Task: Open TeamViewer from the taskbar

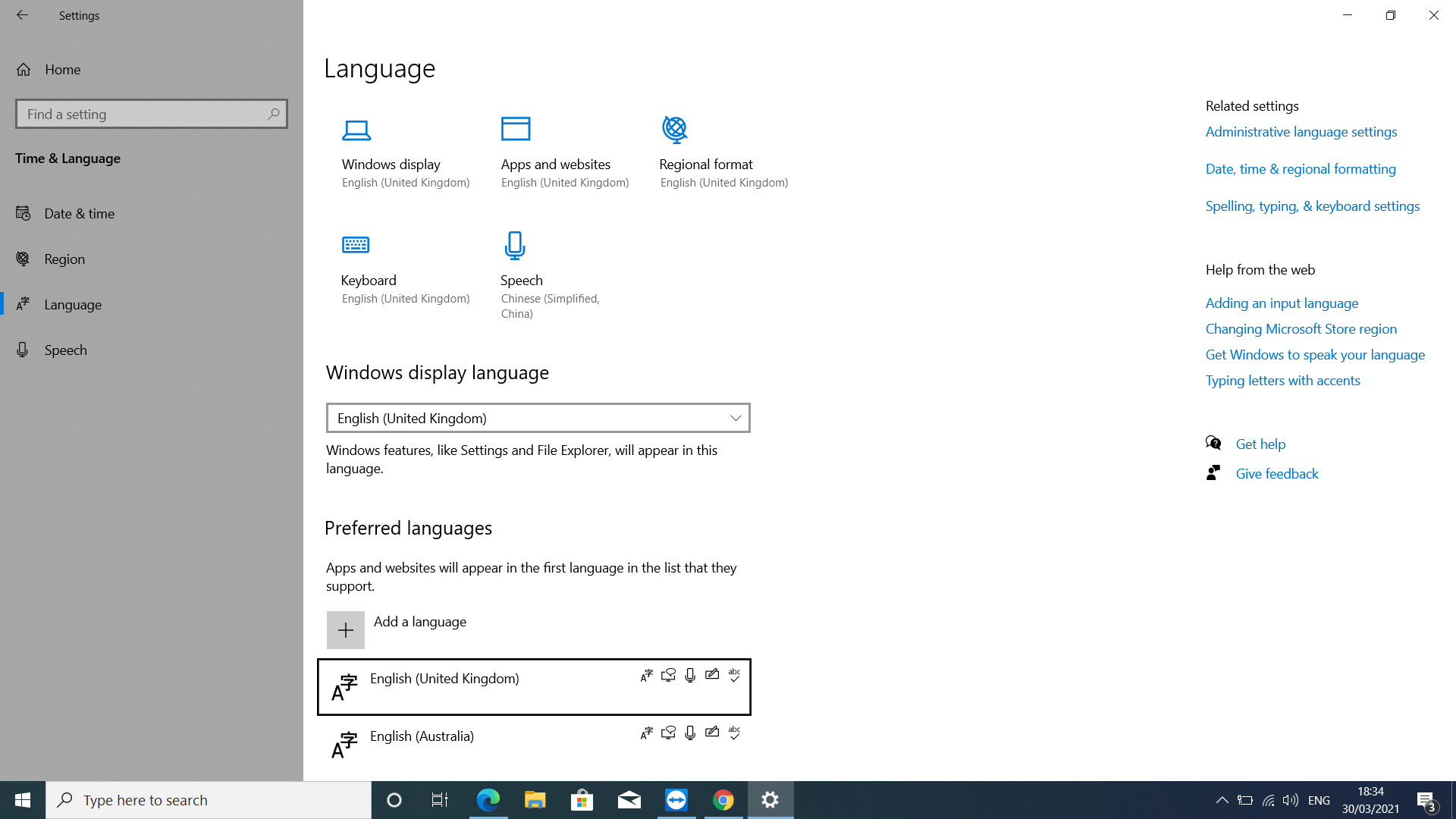Action: [x=676, y=800]
